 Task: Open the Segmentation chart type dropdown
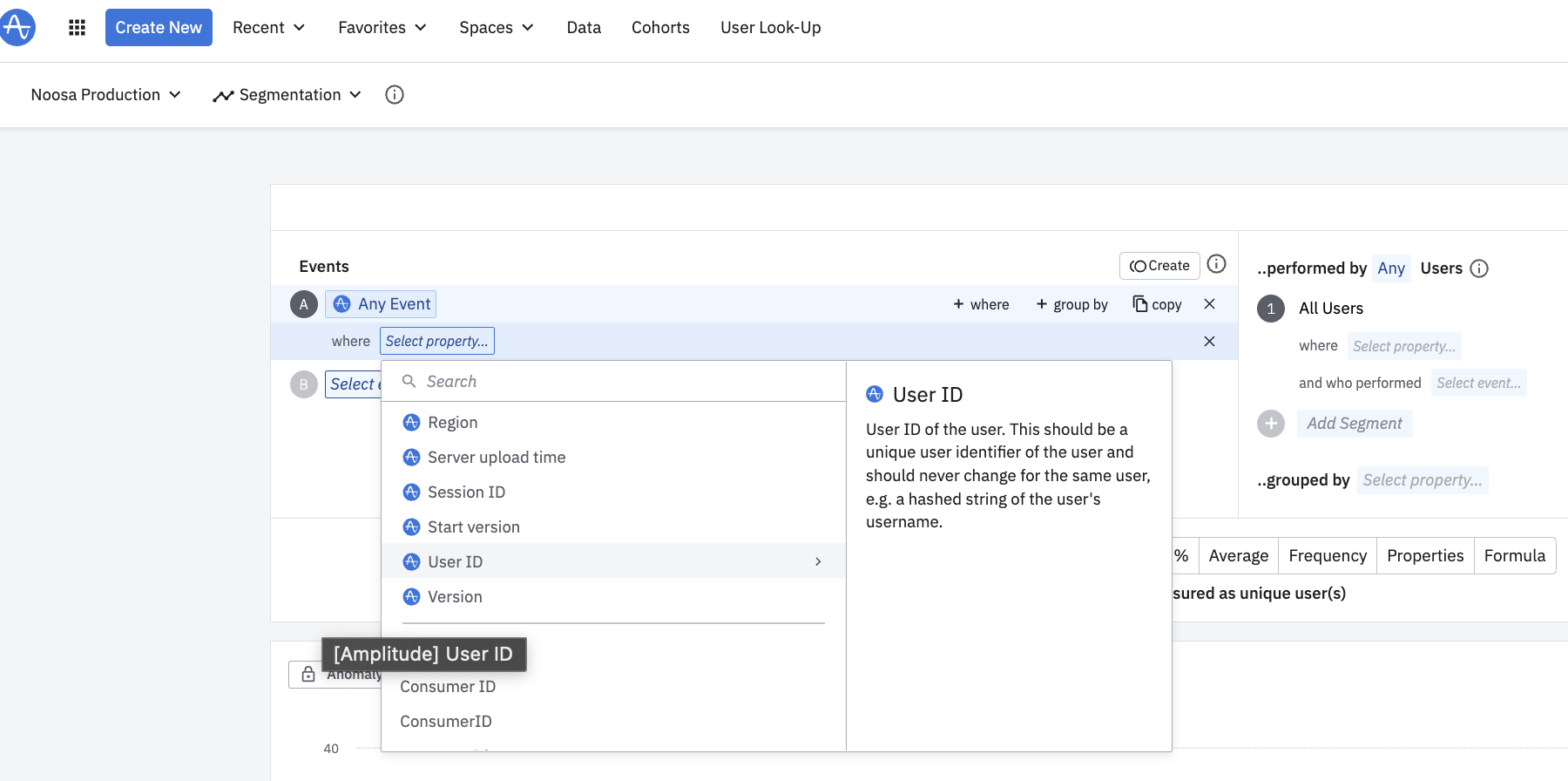287,95
